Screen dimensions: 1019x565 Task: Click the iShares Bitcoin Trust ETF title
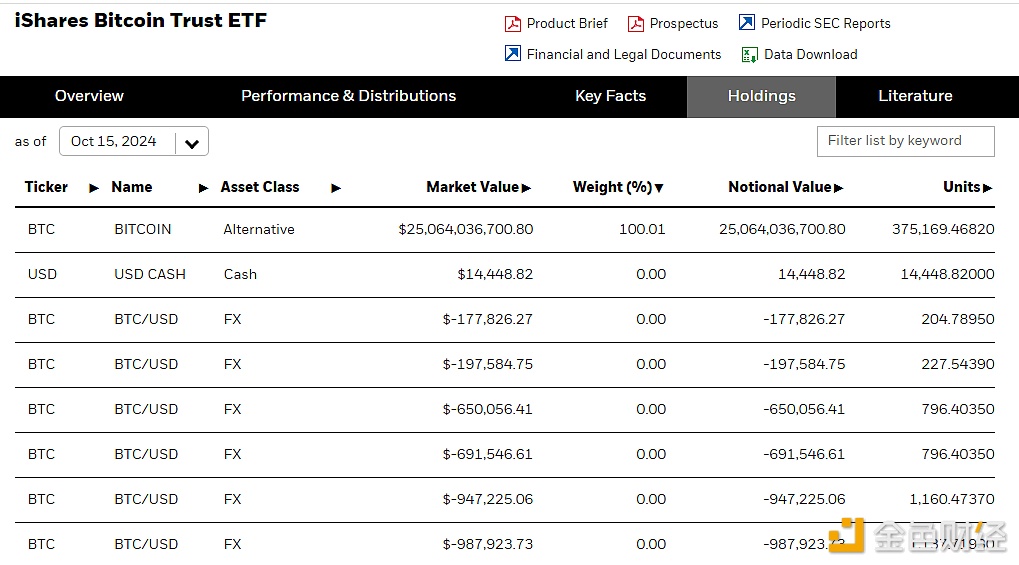click(x=140, y=20)
